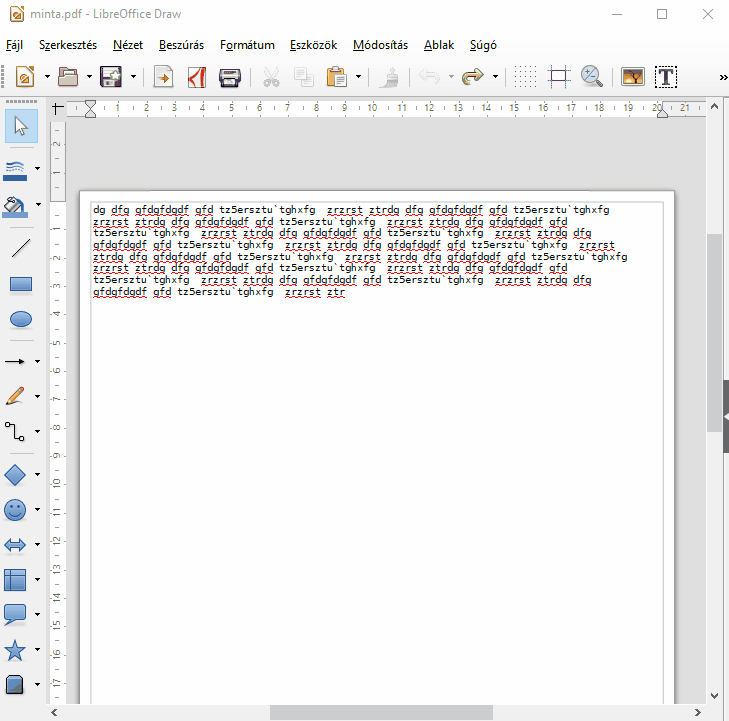Click the Save document icon

(111, 77)
